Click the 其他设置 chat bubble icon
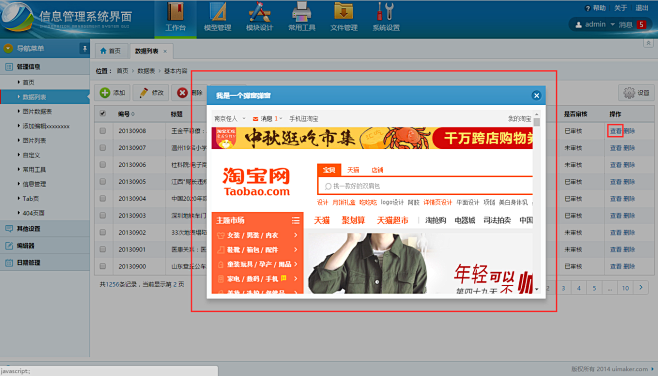The width and height of the screenshot is (658, 376). click(x=9, y=229)
